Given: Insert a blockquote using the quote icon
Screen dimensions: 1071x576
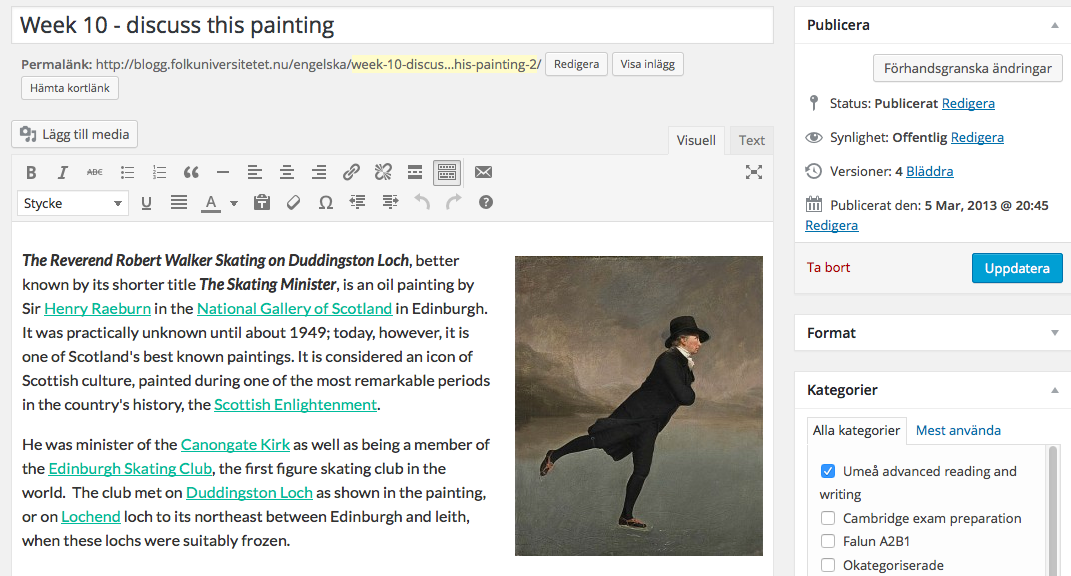Looking at the screenshot, I should 191,172.
